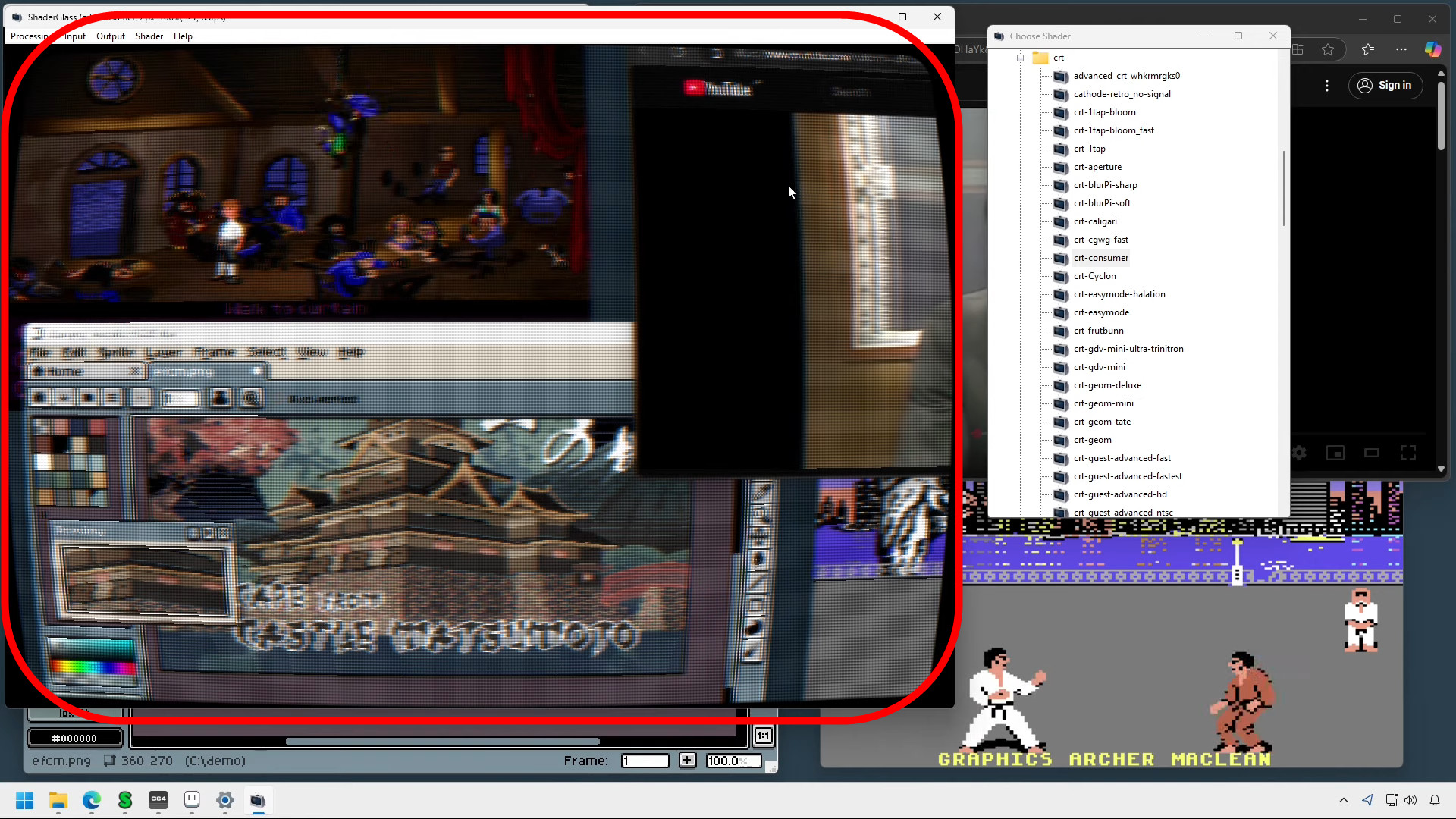Click the crt-geom-deluxe shader icon
Image resolution: width=1456 pixels, height=819 pixels.
(x=1060, y=385)
